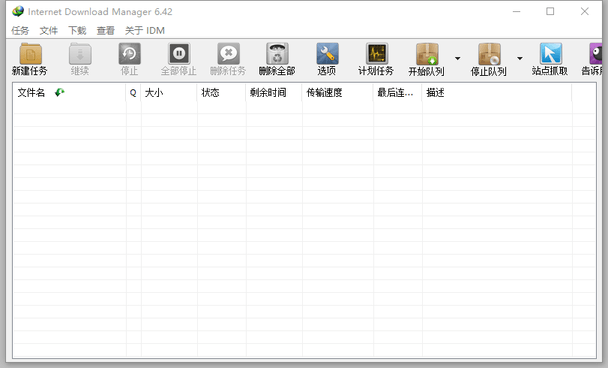The height and width of the screenshot is (368, 608).
Task: Click the 继续 (resume) toolbar icon
Action: coord(80,54)
